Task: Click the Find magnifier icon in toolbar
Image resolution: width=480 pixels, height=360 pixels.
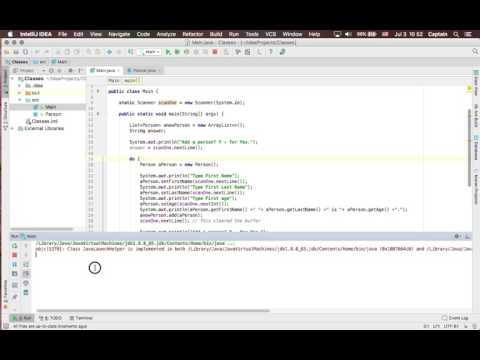Action: click(x=89, y=52)
